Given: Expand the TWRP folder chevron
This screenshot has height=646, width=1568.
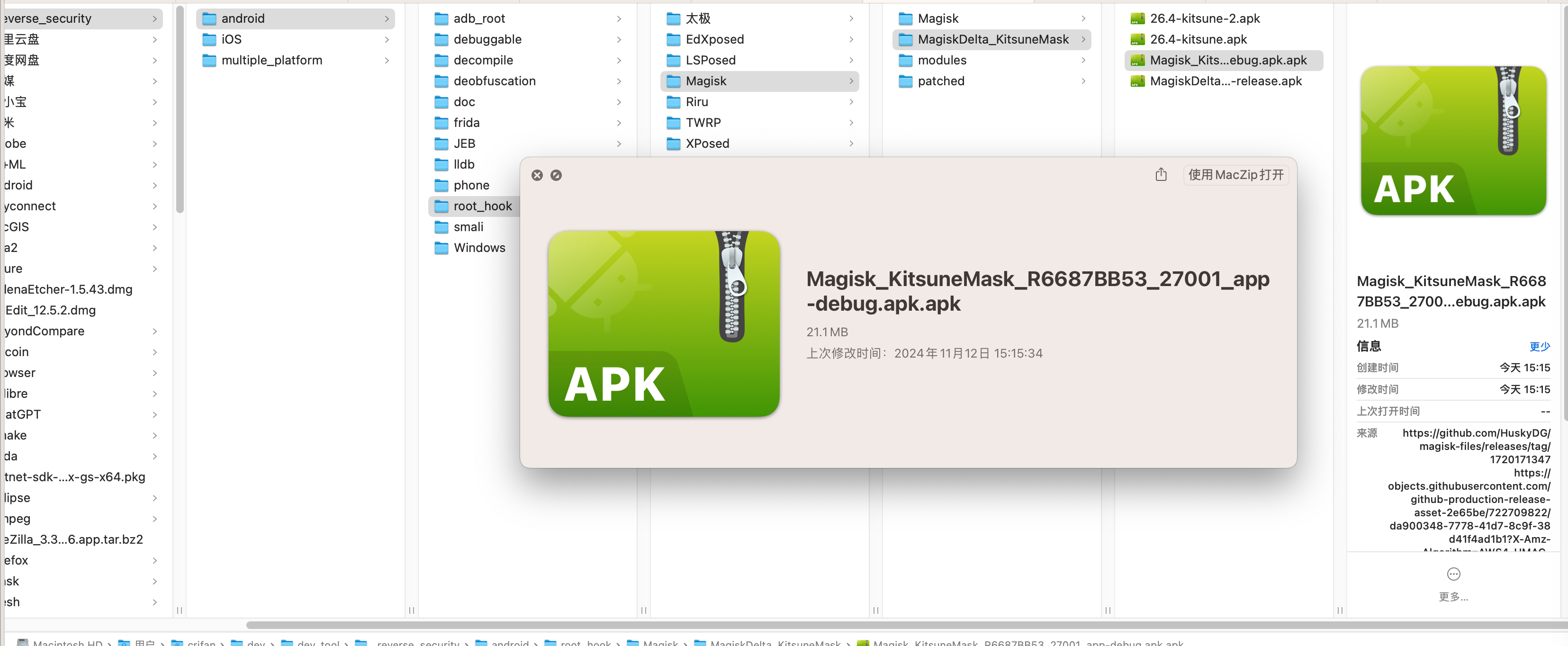Looking at the screenshot, I should point(851,123).
